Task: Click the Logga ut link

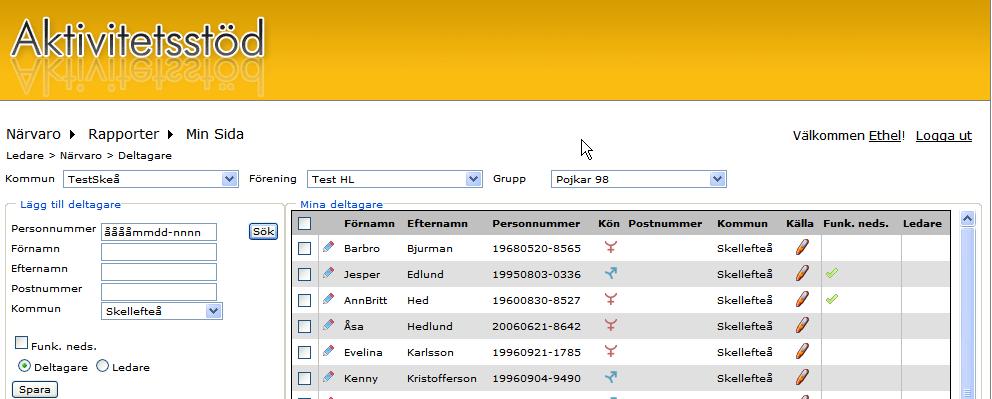Action: click(x=943, y=135)
